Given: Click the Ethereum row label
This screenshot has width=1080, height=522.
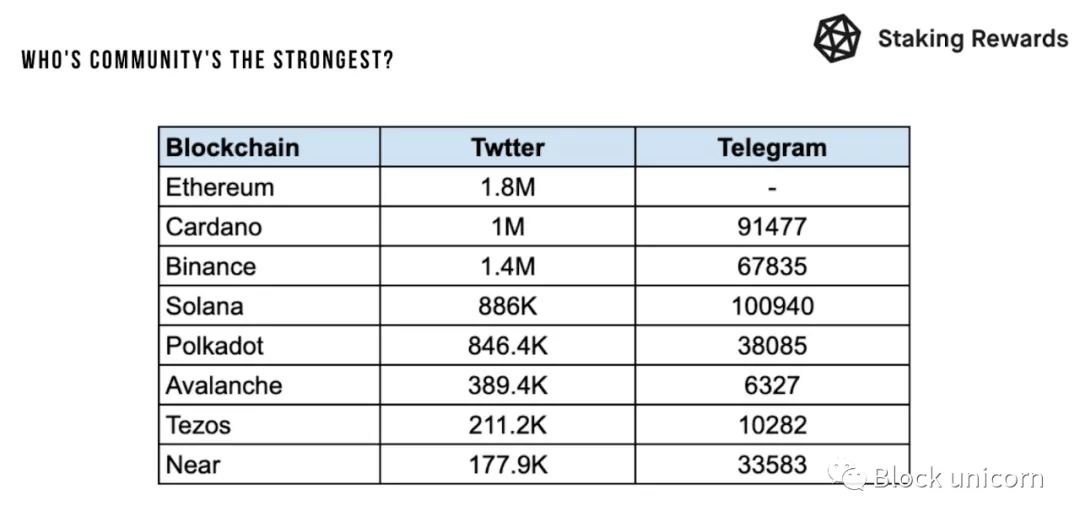Looking at the screenshot, I should [220, 187].
